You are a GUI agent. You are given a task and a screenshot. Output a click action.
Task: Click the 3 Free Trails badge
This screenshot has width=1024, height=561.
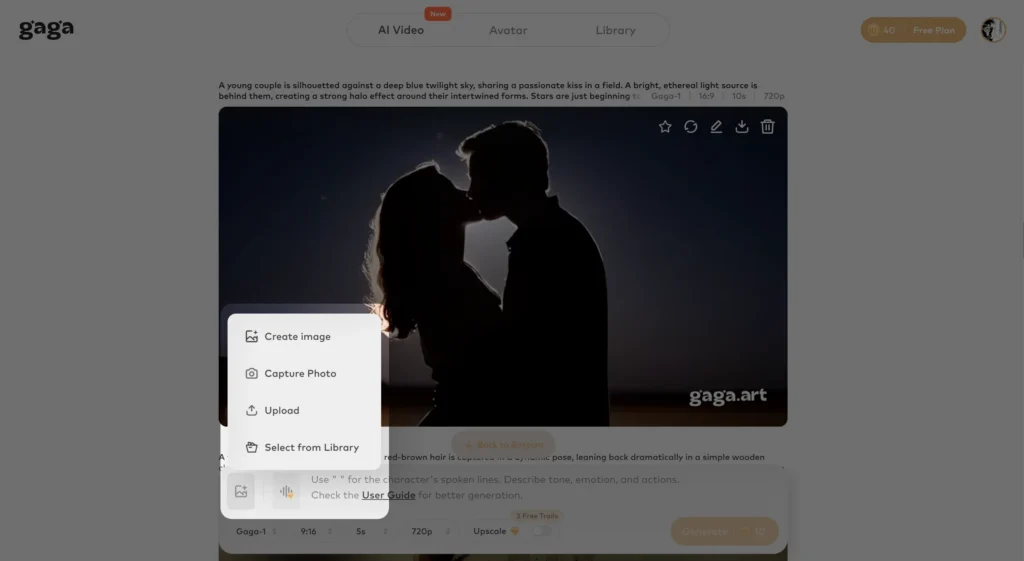537,516
